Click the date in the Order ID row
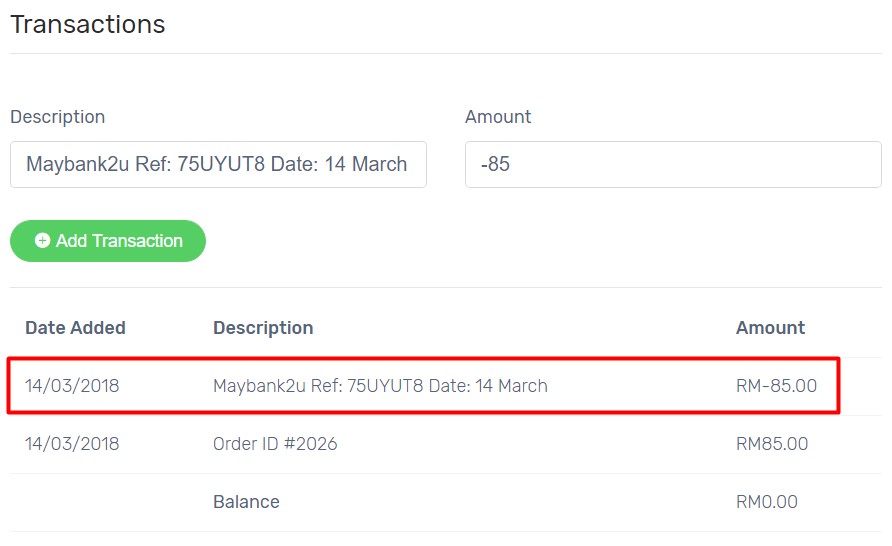The image size is (892, 546). [72, 444]
